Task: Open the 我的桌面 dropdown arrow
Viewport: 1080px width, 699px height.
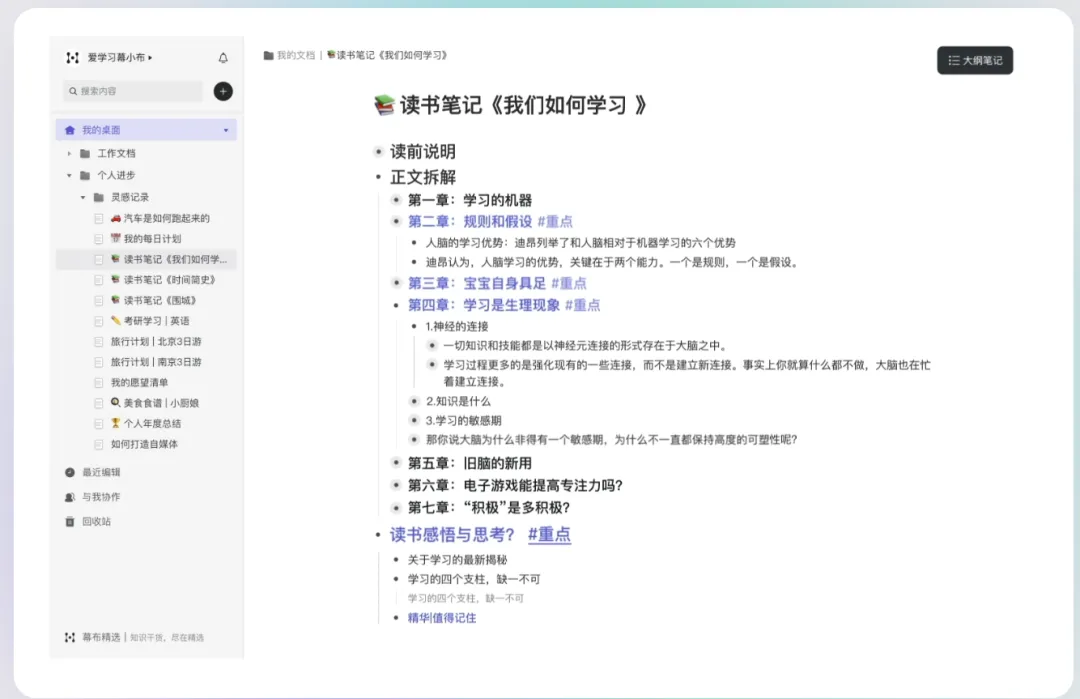Action: (226, 130)
